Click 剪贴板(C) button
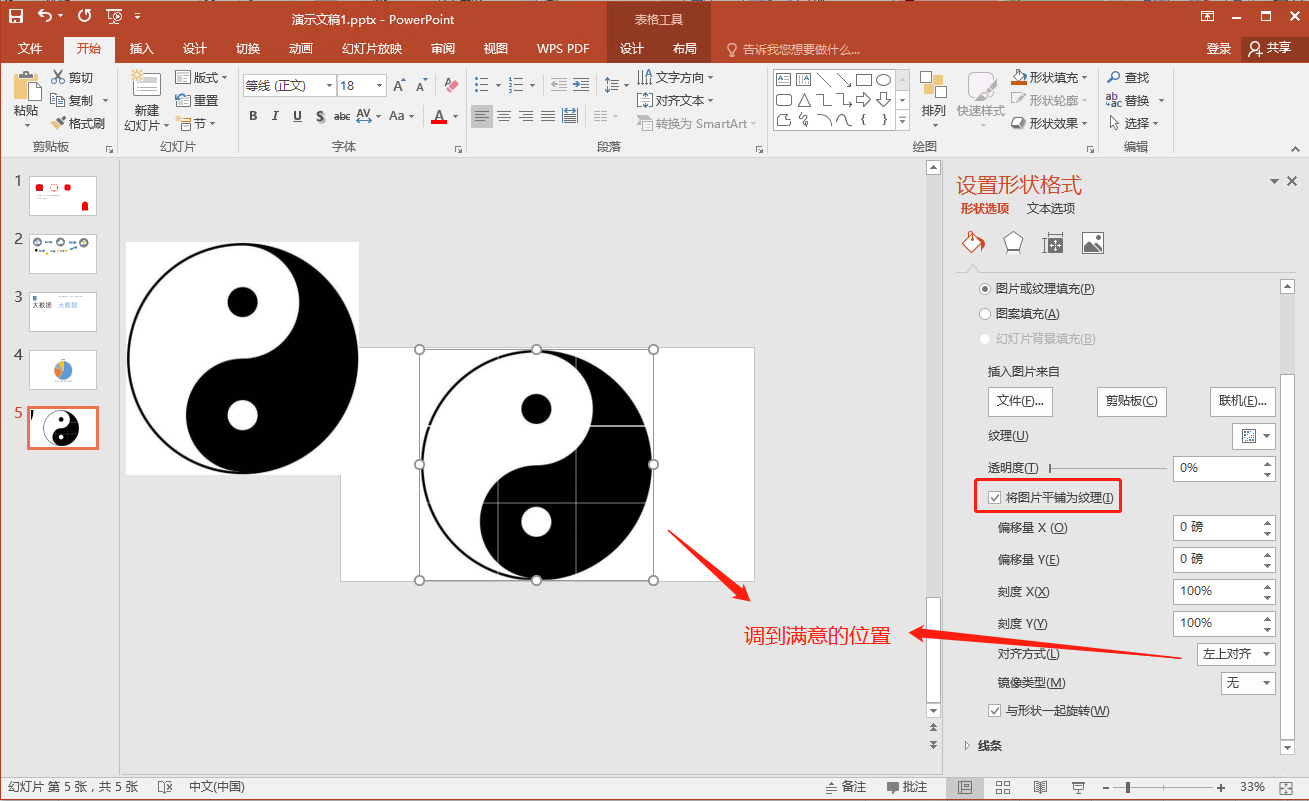 click(x=1131, y=401)
